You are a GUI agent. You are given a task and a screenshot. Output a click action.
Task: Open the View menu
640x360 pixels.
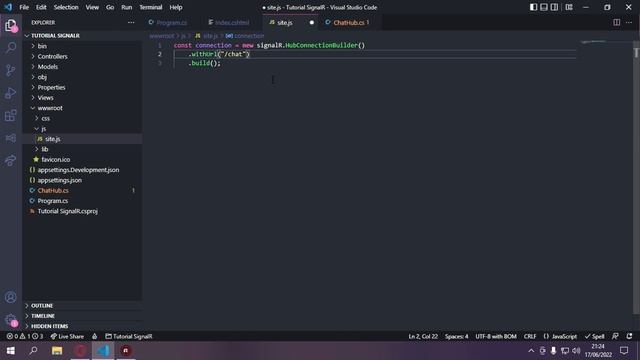[92, 7]
